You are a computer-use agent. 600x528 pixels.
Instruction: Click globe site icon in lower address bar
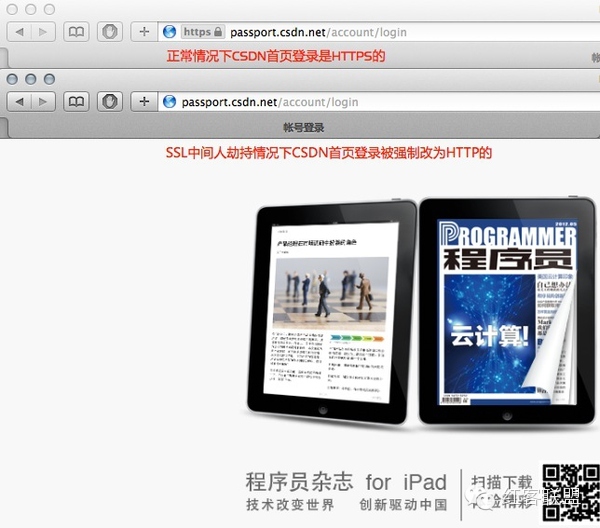[170, 102]
